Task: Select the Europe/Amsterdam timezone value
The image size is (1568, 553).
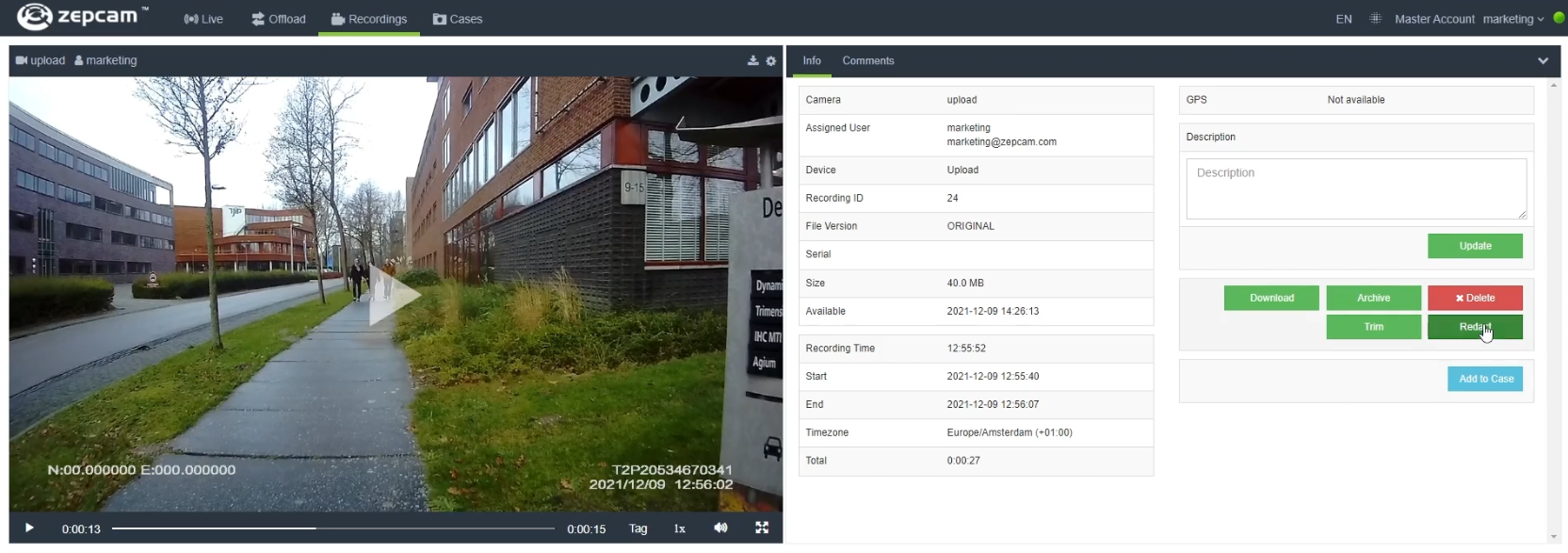Action: [1010, 432]
